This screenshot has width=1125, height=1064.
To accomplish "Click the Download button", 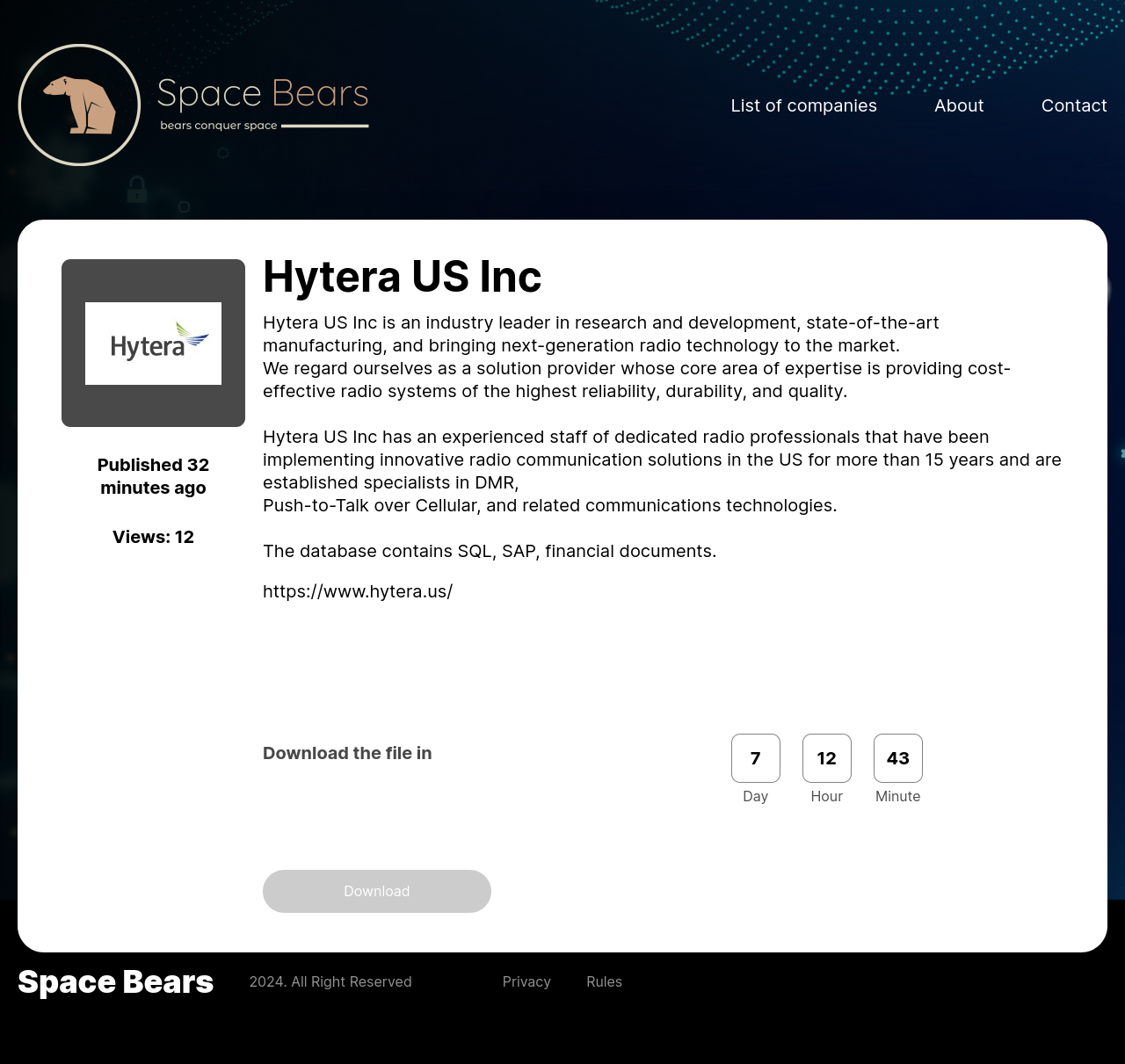I will (376, 891).
